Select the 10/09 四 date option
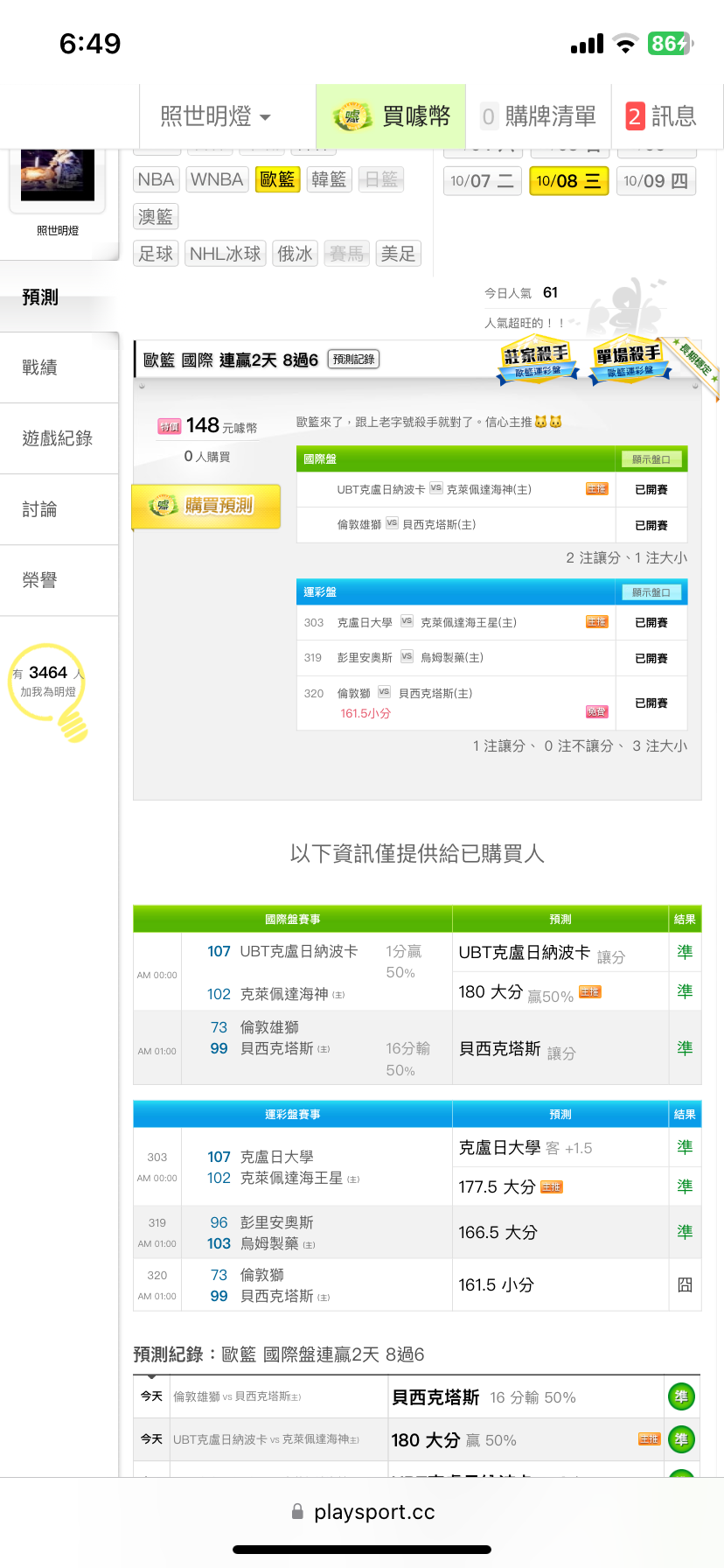The image size is (724, 1568). (656, 181)
